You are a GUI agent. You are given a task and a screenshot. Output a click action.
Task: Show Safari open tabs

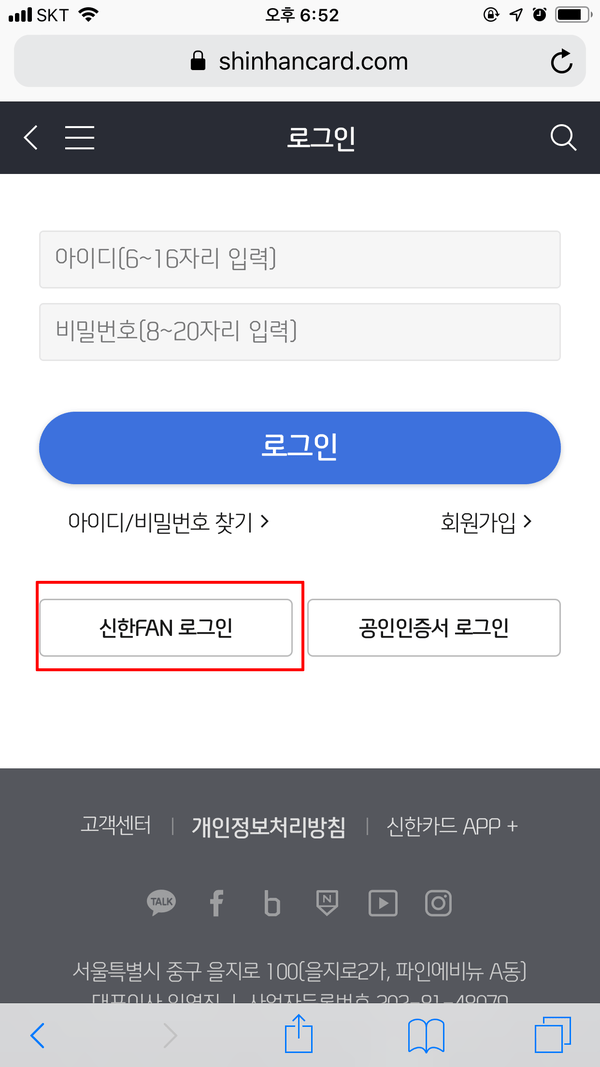tap(552, 1035)
